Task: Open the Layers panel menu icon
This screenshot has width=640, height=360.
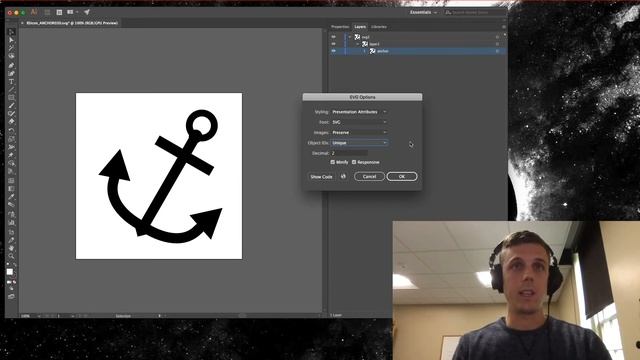Action: 504,27
